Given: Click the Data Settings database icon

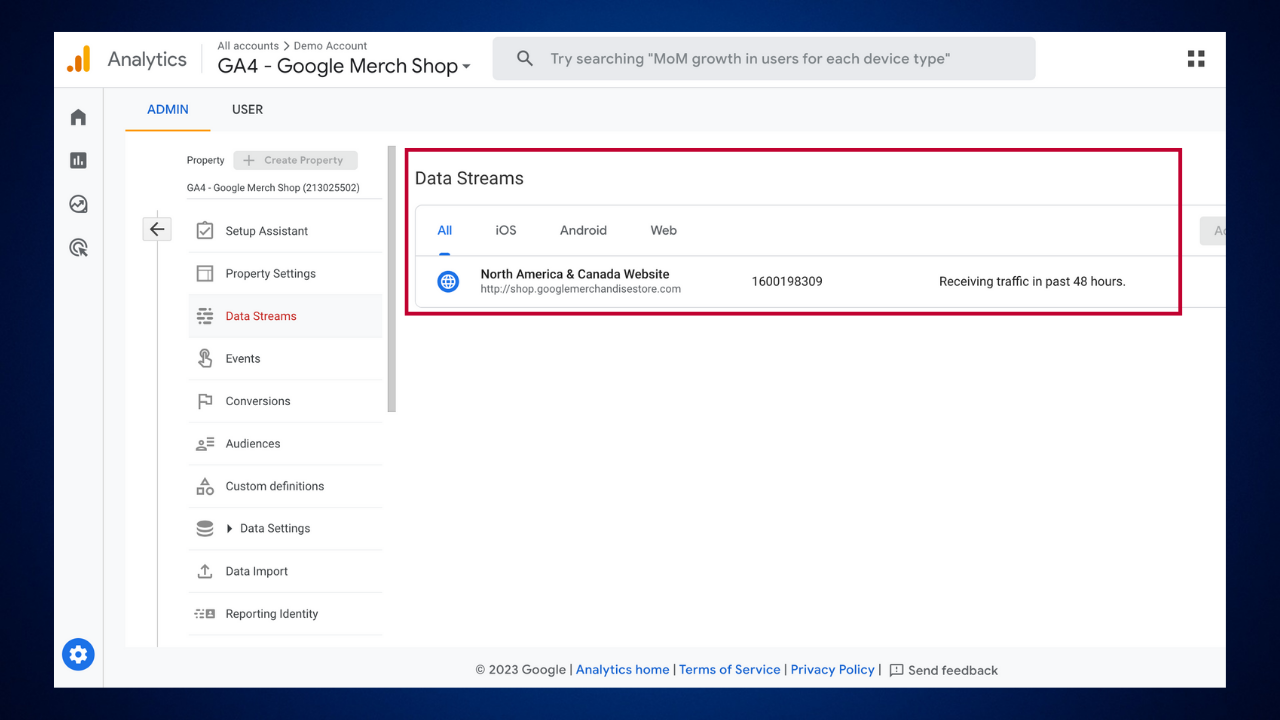Looking at the screenshot, I should [x=205, y=528].
